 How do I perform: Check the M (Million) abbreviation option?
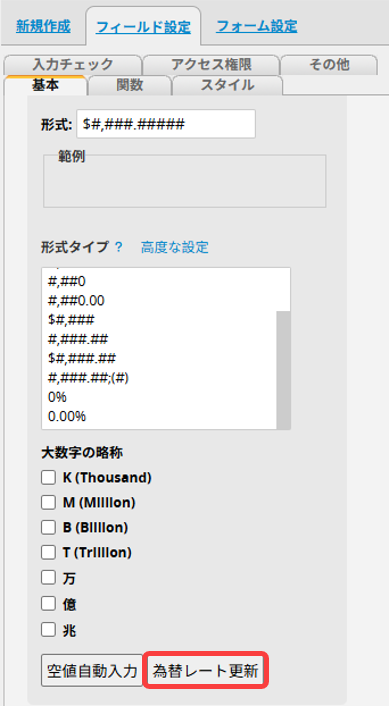(48, 503)
